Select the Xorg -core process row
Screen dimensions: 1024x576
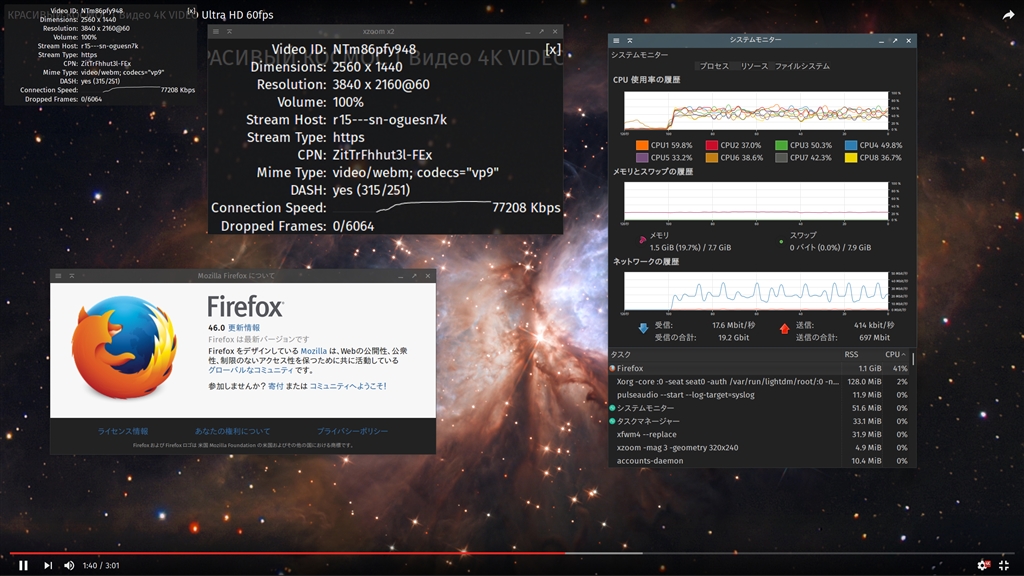(x=759, y=381)
